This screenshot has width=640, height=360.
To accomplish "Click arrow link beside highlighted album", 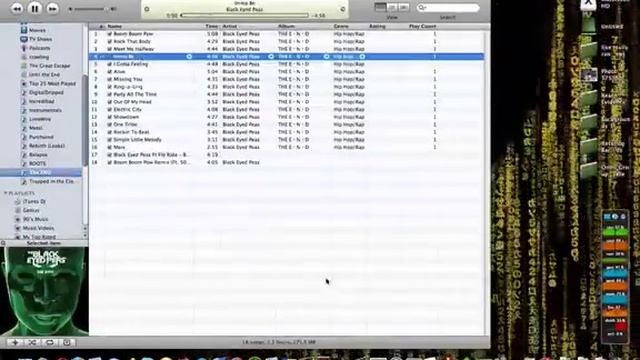I will [x=326, y=57].
